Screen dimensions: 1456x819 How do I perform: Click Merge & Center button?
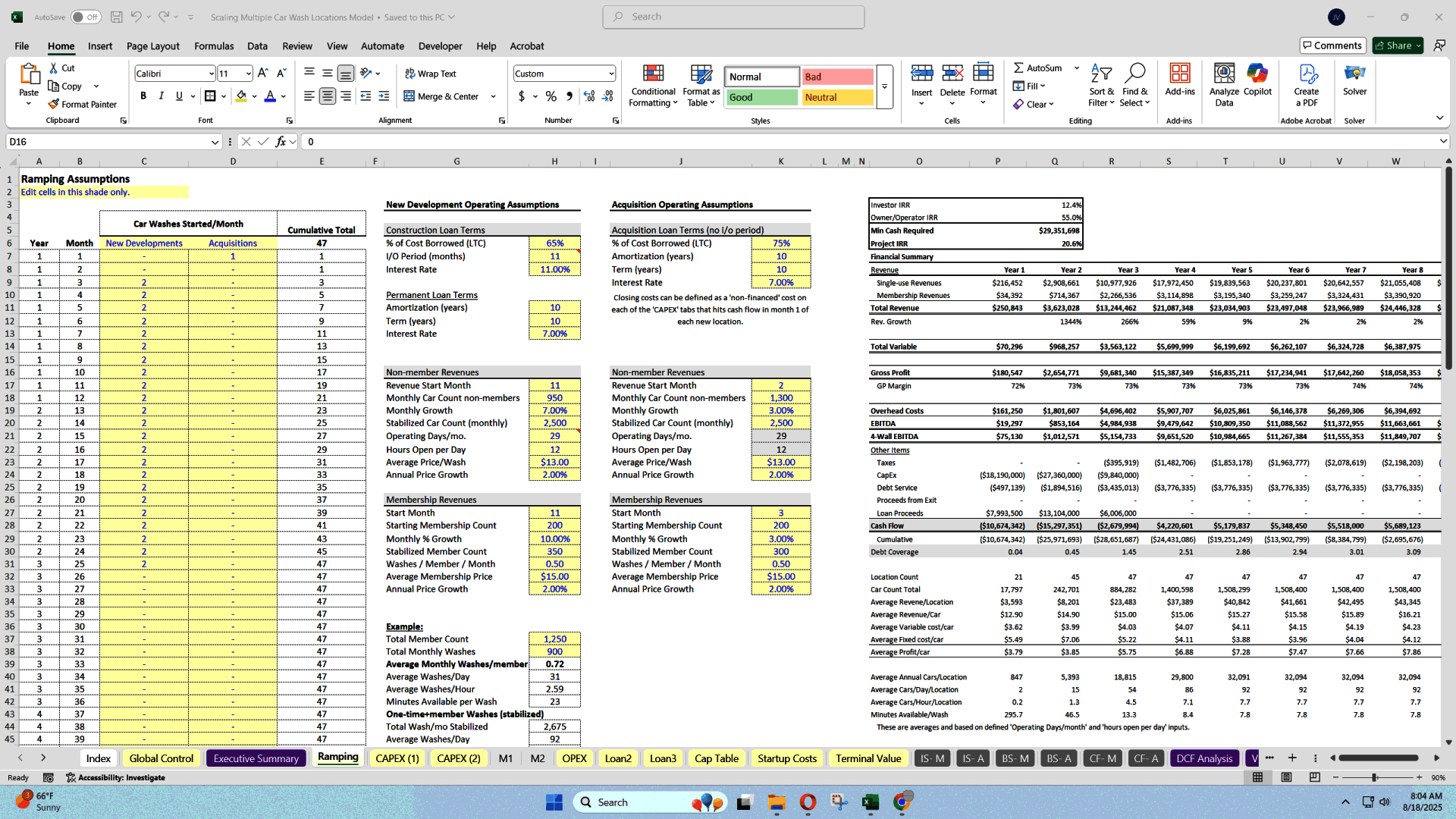tap(442, 96)
